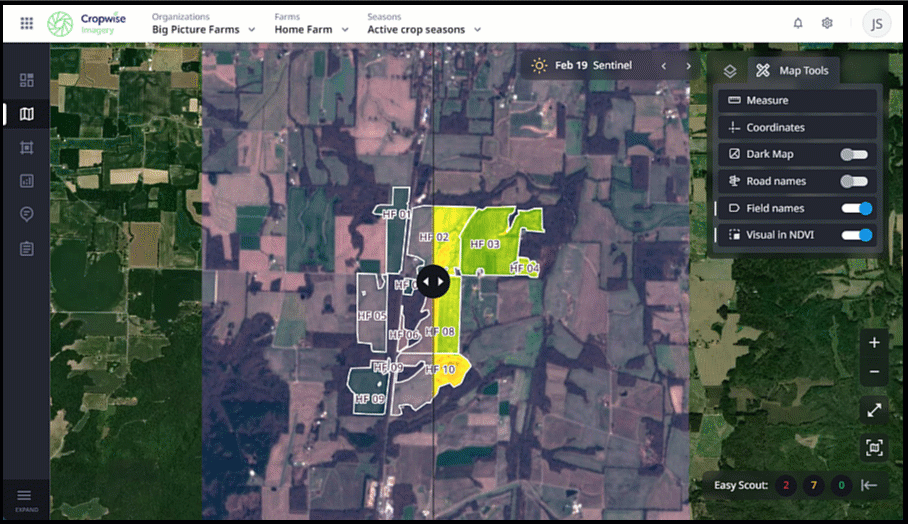Image resolution: width=908 pixels, height=524 pixels.
Task: Select the Measure tool
Action: pyautogui.click(x=797, y=101)
